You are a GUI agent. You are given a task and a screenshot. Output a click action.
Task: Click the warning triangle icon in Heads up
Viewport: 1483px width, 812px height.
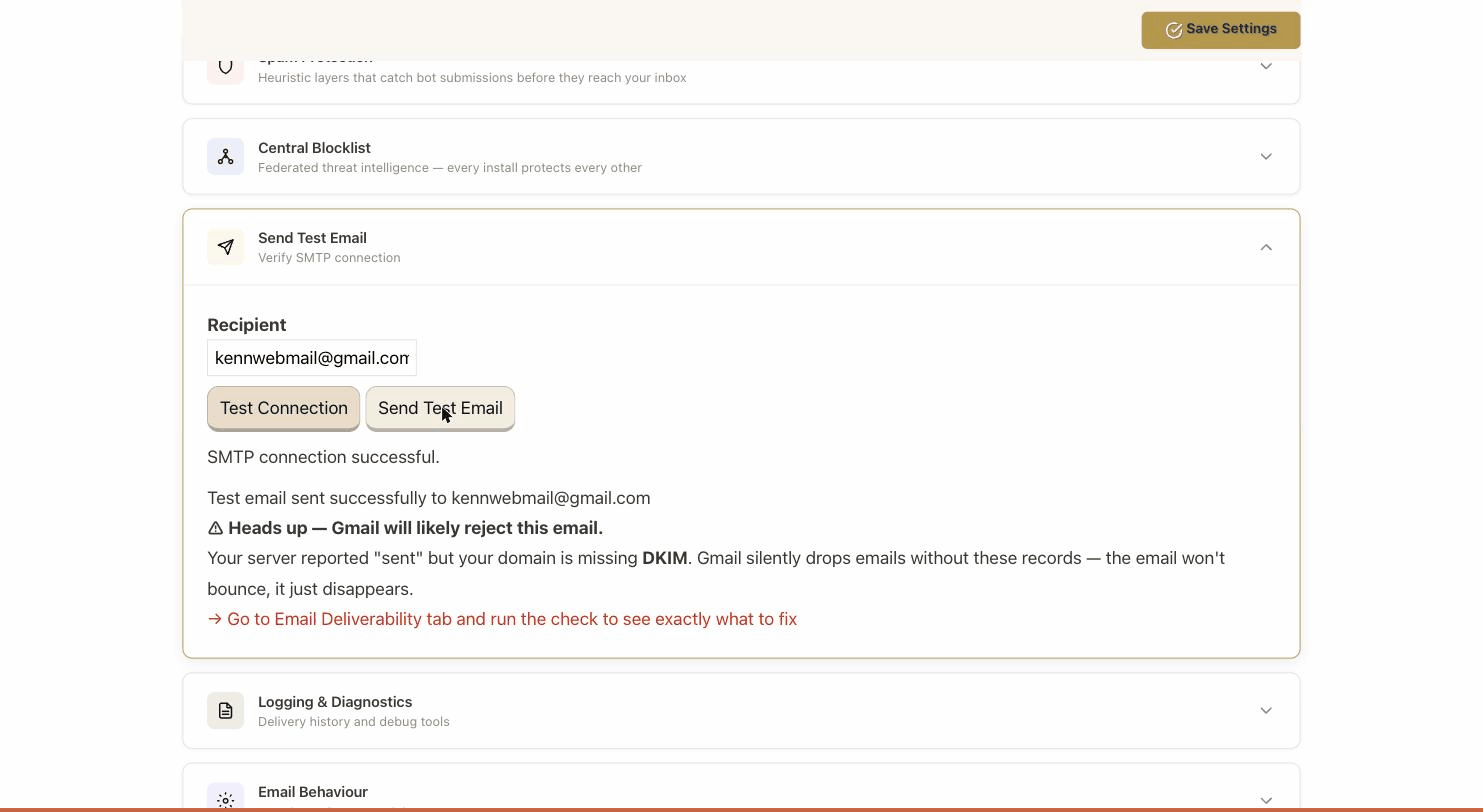215,528
